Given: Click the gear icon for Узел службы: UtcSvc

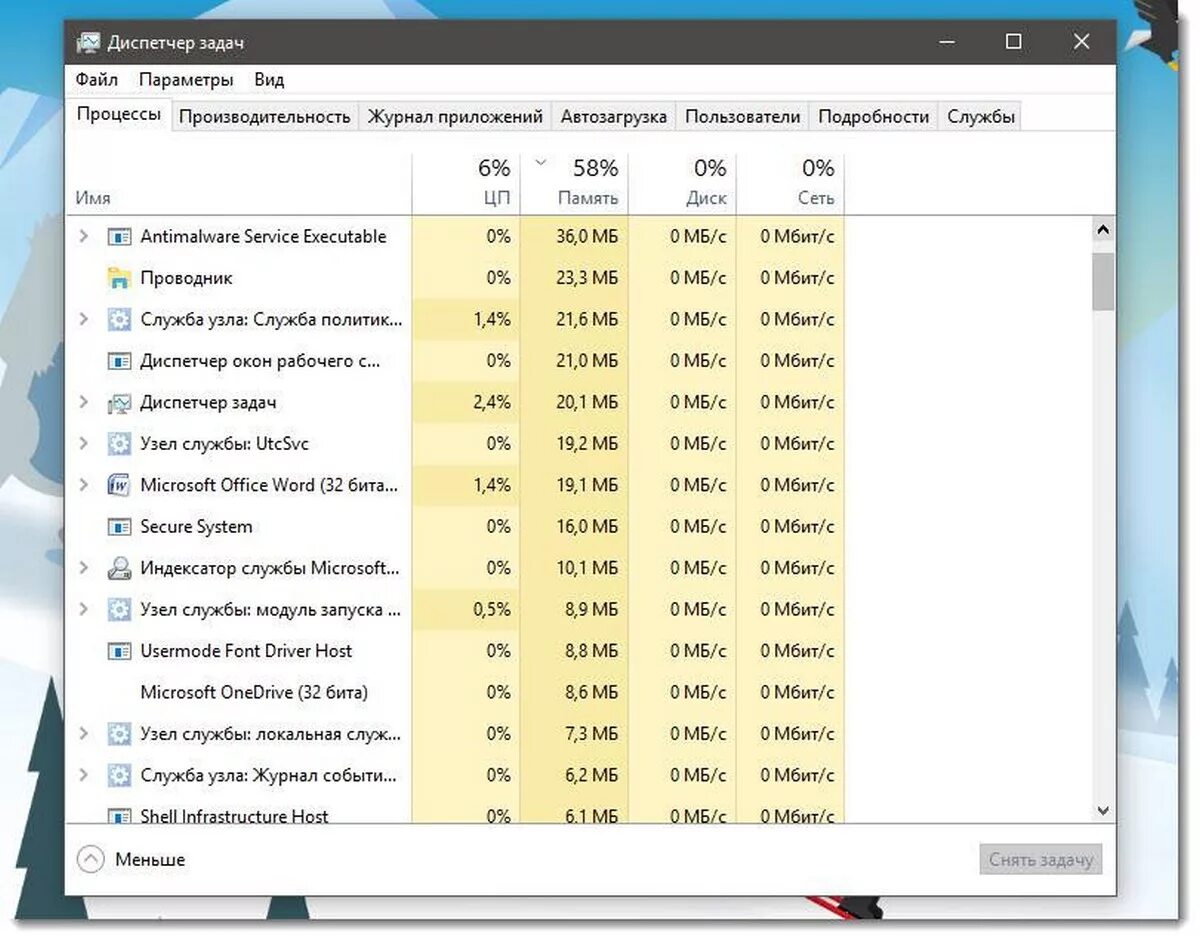Looking at the screenshot, I should pyautogui.click(x=119, y=444).
